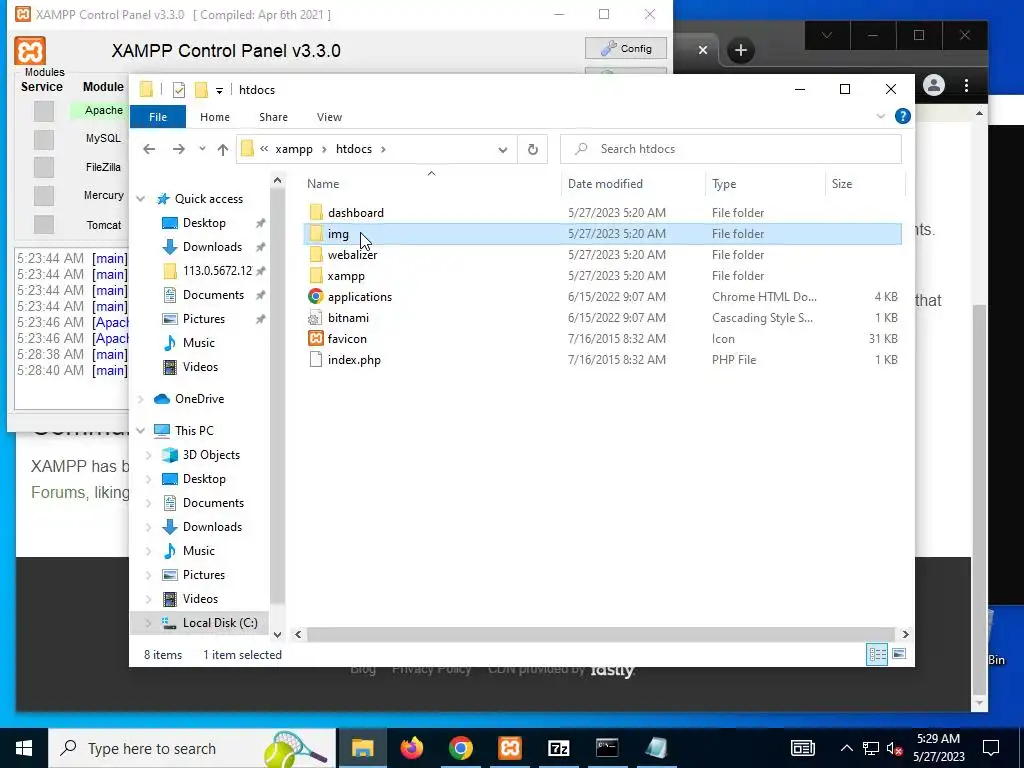Open Command Prompt from the taskbar
The height and width of the screenshot is (768, 1024).
click(x=607, y=748)
